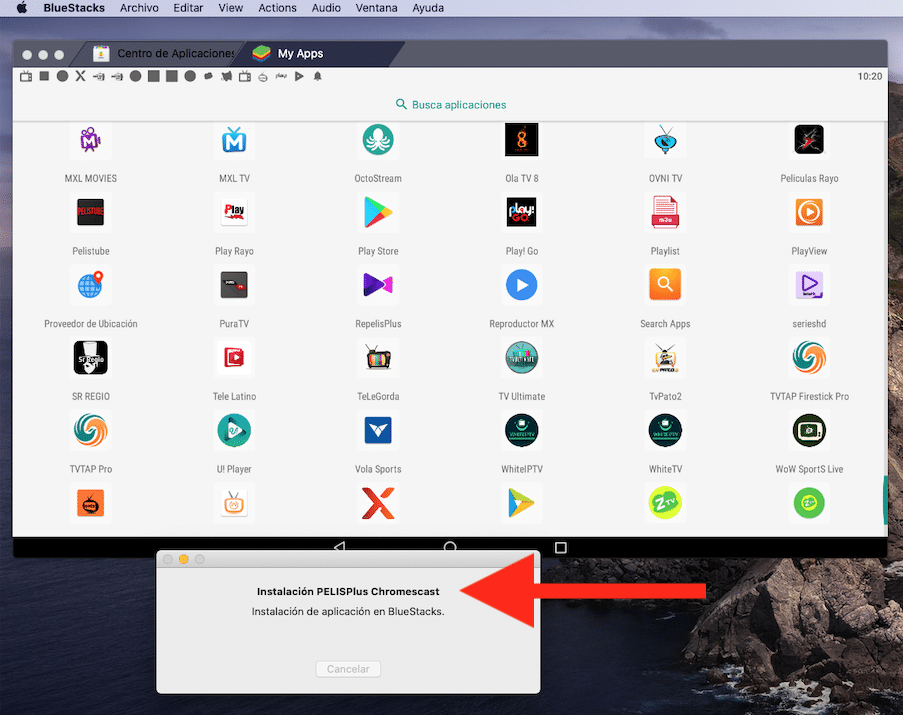Viewport: 903px width, 715px height.
Task: Launch the MXL TV app
Action: coord(234,140)
